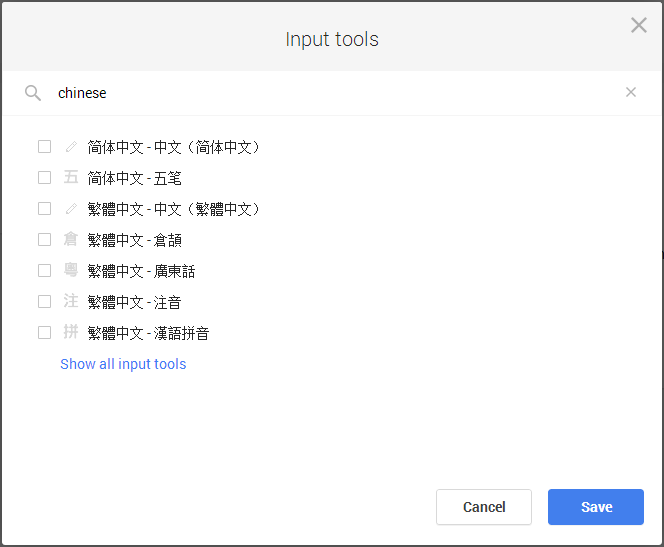The image size is (664, 547).
Task: Click the 注 icon for Zhuyin
Action: point(71,301)
